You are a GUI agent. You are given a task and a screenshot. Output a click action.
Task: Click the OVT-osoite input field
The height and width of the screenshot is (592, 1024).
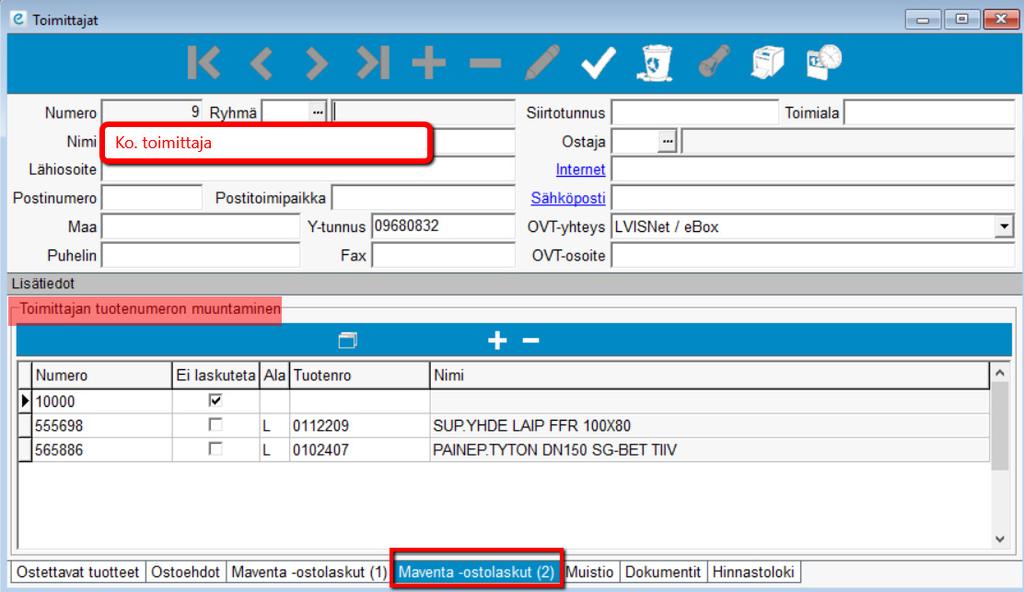click(x=812, y=255)
